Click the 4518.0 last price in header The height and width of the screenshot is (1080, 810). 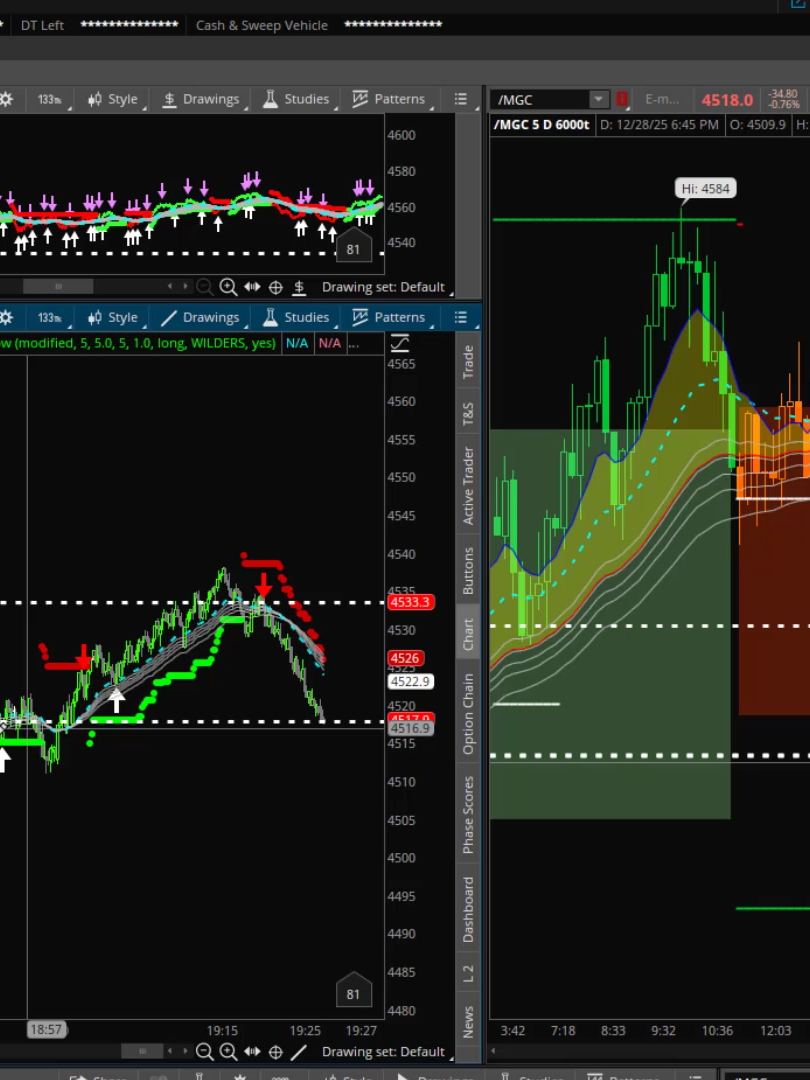coord(727,101)
